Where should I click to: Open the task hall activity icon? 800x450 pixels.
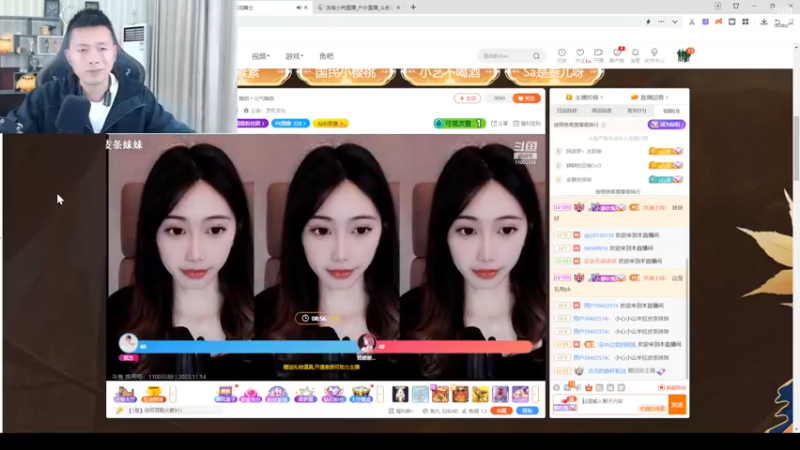click(x=124, y=394)
